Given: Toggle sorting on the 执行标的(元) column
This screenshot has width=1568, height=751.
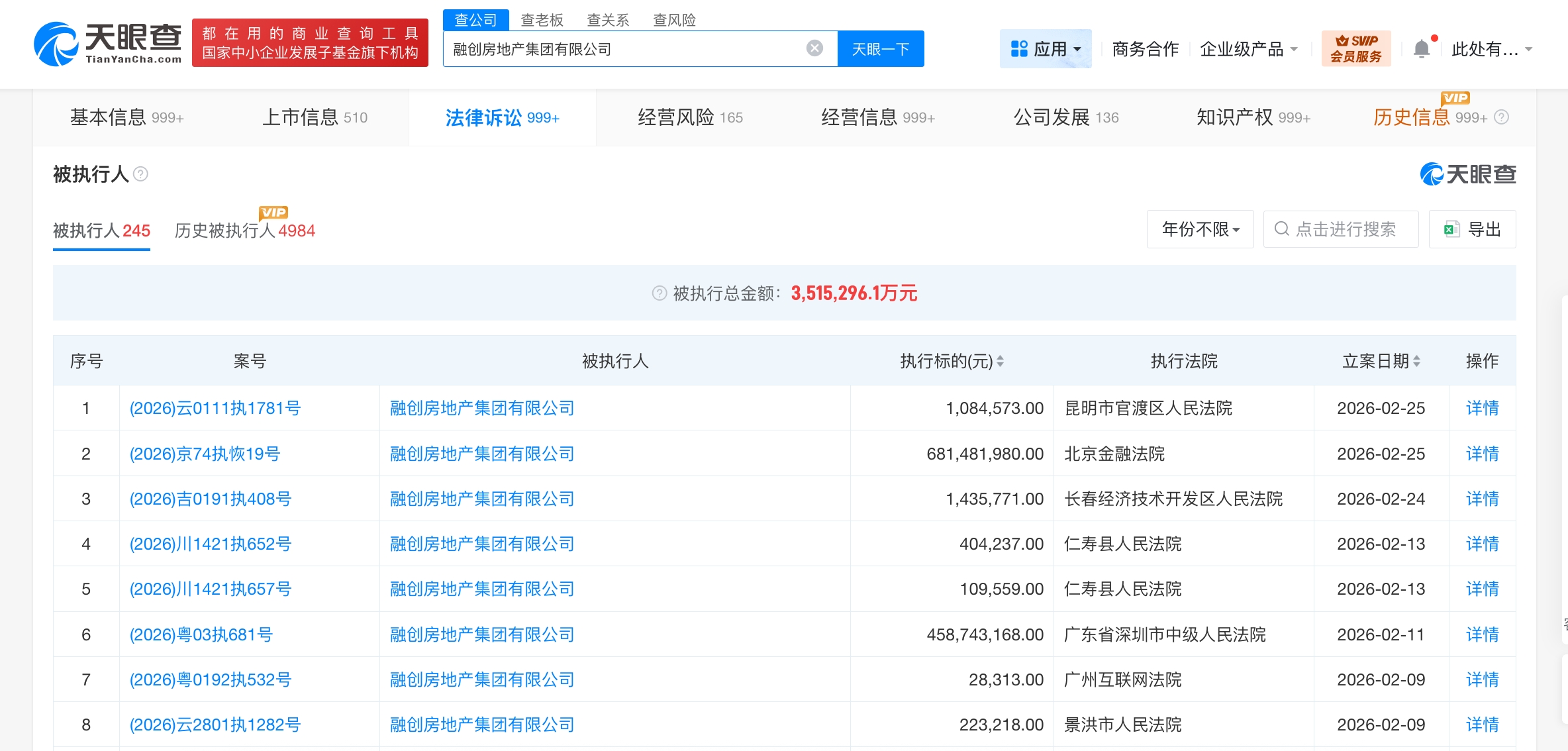Looking at the screenshot, I should [1001, 361].
